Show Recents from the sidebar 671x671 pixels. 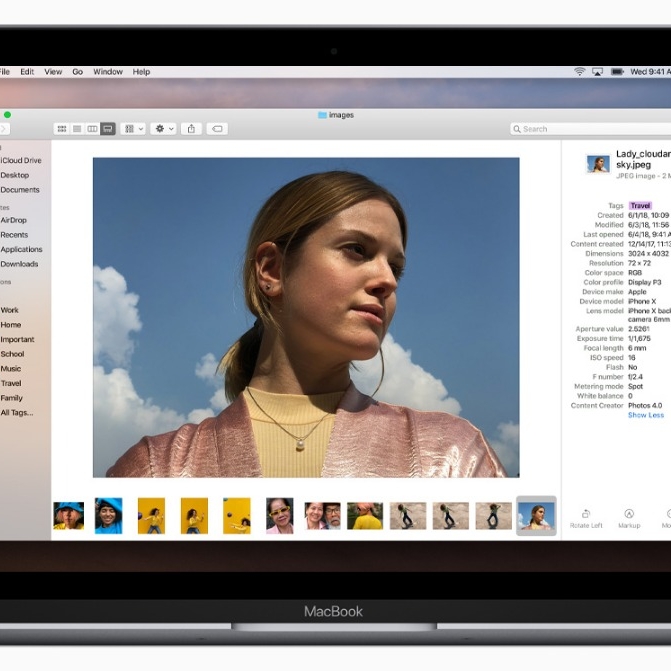pos(14,235)
